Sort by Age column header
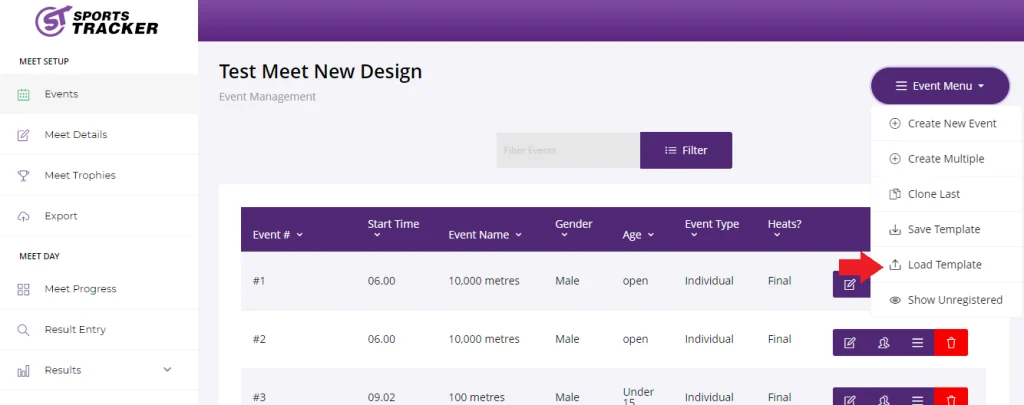This screenshot has width=1024, height=405. click(638, 235)
